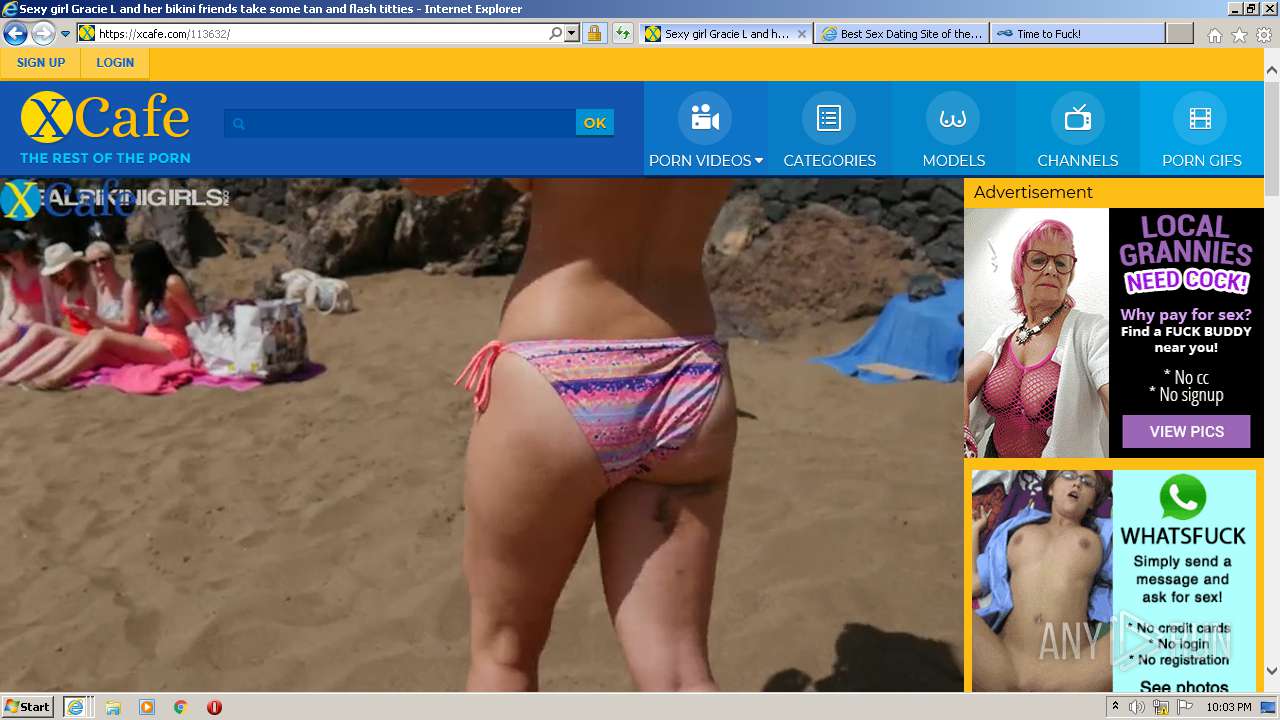This screenshot has height=720, width=1280.
Task: Switch to the third browser tab
Action: 1077,33
